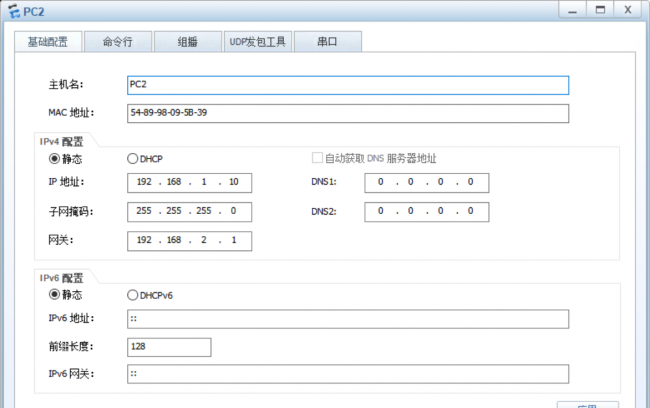
Task: Open the 基础配置 tab
Action: click(48, 41)
